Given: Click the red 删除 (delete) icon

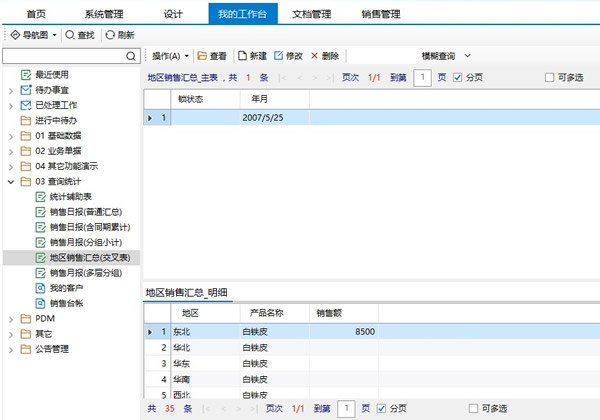Looking at the screenshot, I should tap(316, 56).
